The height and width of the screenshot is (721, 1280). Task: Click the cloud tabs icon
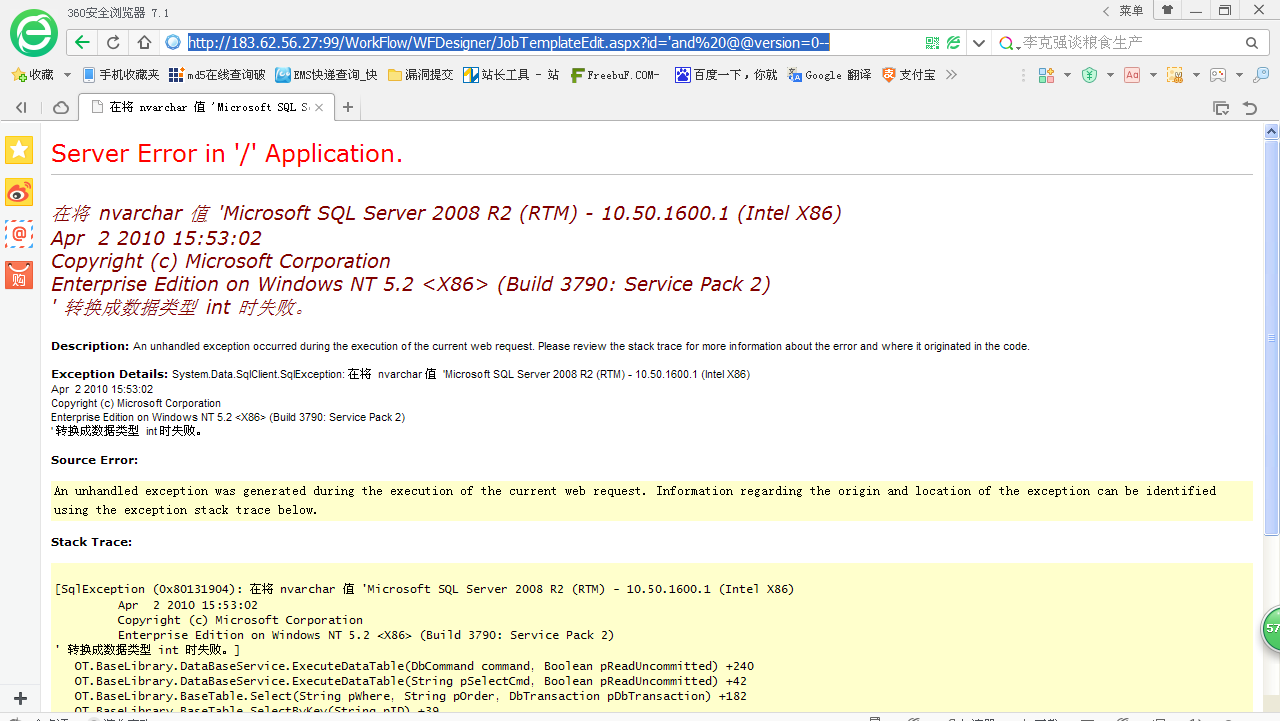click(60, 108)
